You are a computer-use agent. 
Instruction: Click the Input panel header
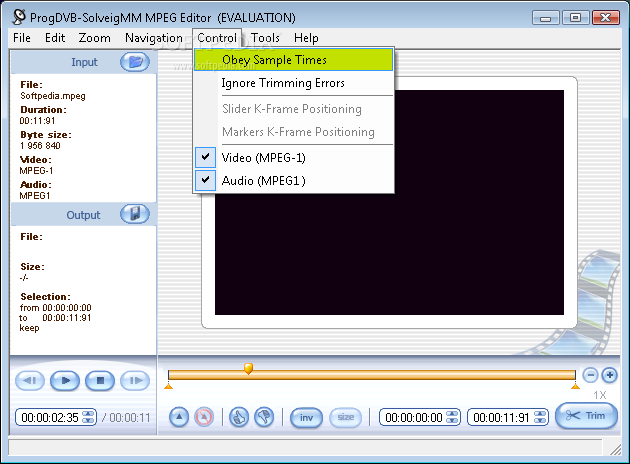[x=84, y=62]
